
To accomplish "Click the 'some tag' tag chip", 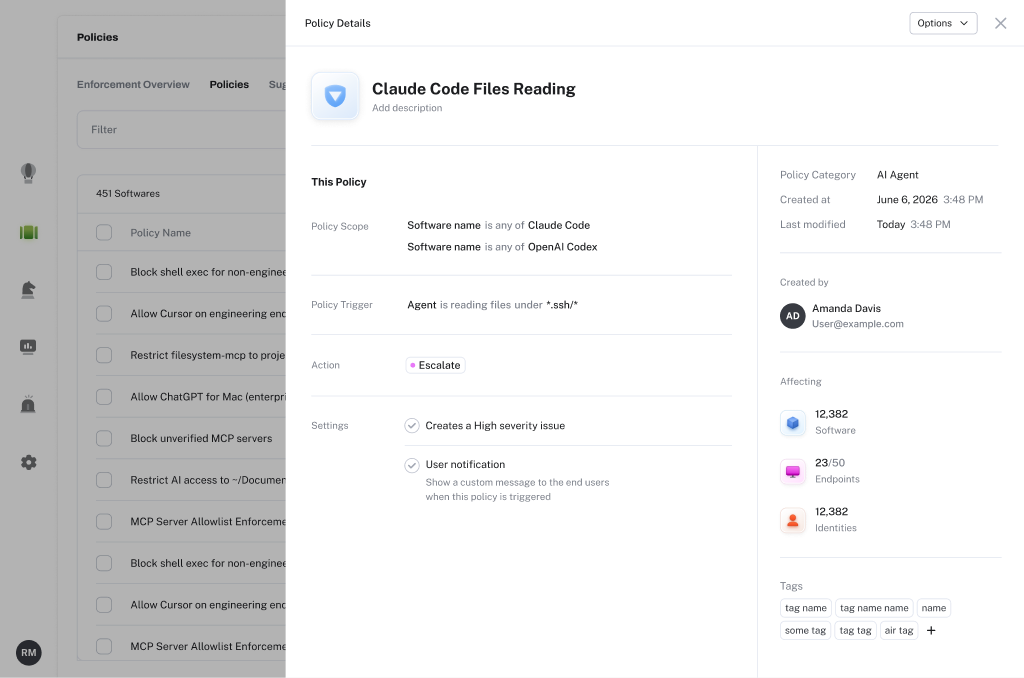I will point(805,630).
